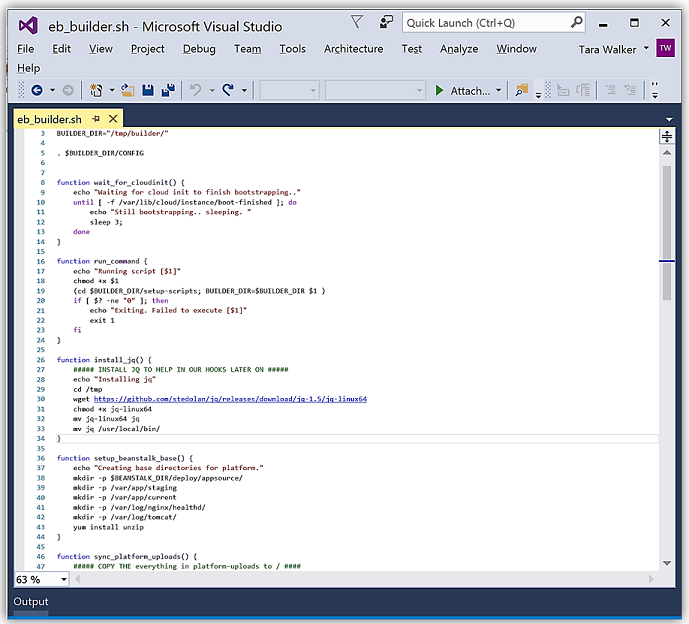The image size is (689, 624).
Task: Open the Tara Walker account dropdown
Action: coord(646,48)
